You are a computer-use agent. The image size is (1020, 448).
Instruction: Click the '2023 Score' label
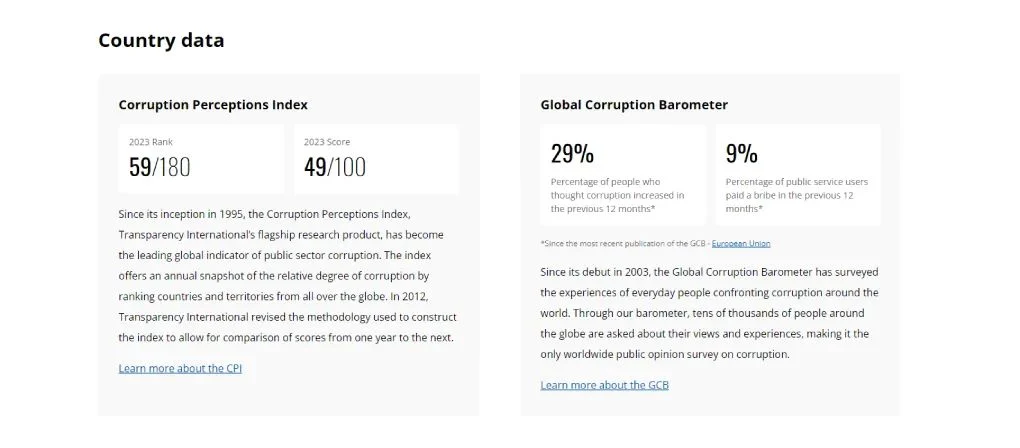[327, 142]
